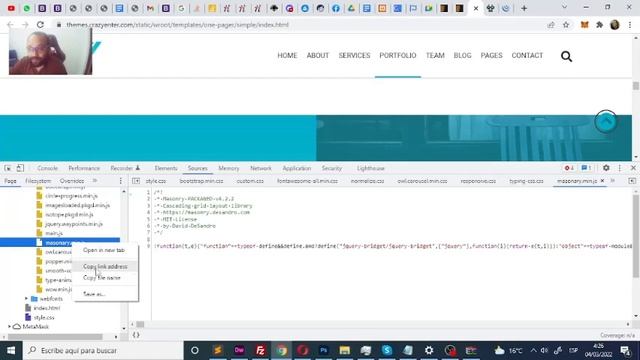640x360 pixels.
Task: Open FileZilla from the taskbar
Action: pos(260,351)
